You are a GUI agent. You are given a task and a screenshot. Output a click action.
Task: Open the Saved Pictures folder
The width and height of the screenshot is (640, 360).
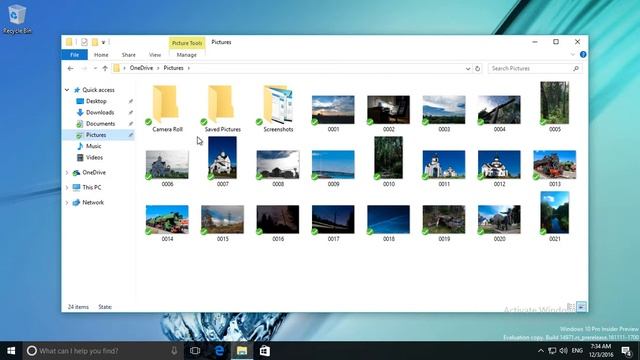[x=222, y=109]
